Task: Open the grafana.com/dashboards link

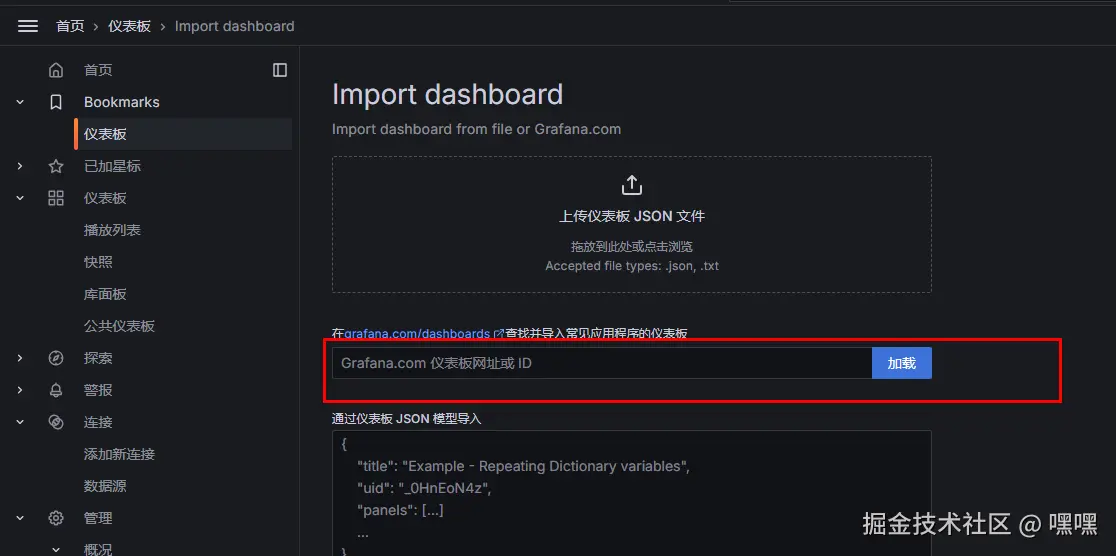Action: coord(417,333)
